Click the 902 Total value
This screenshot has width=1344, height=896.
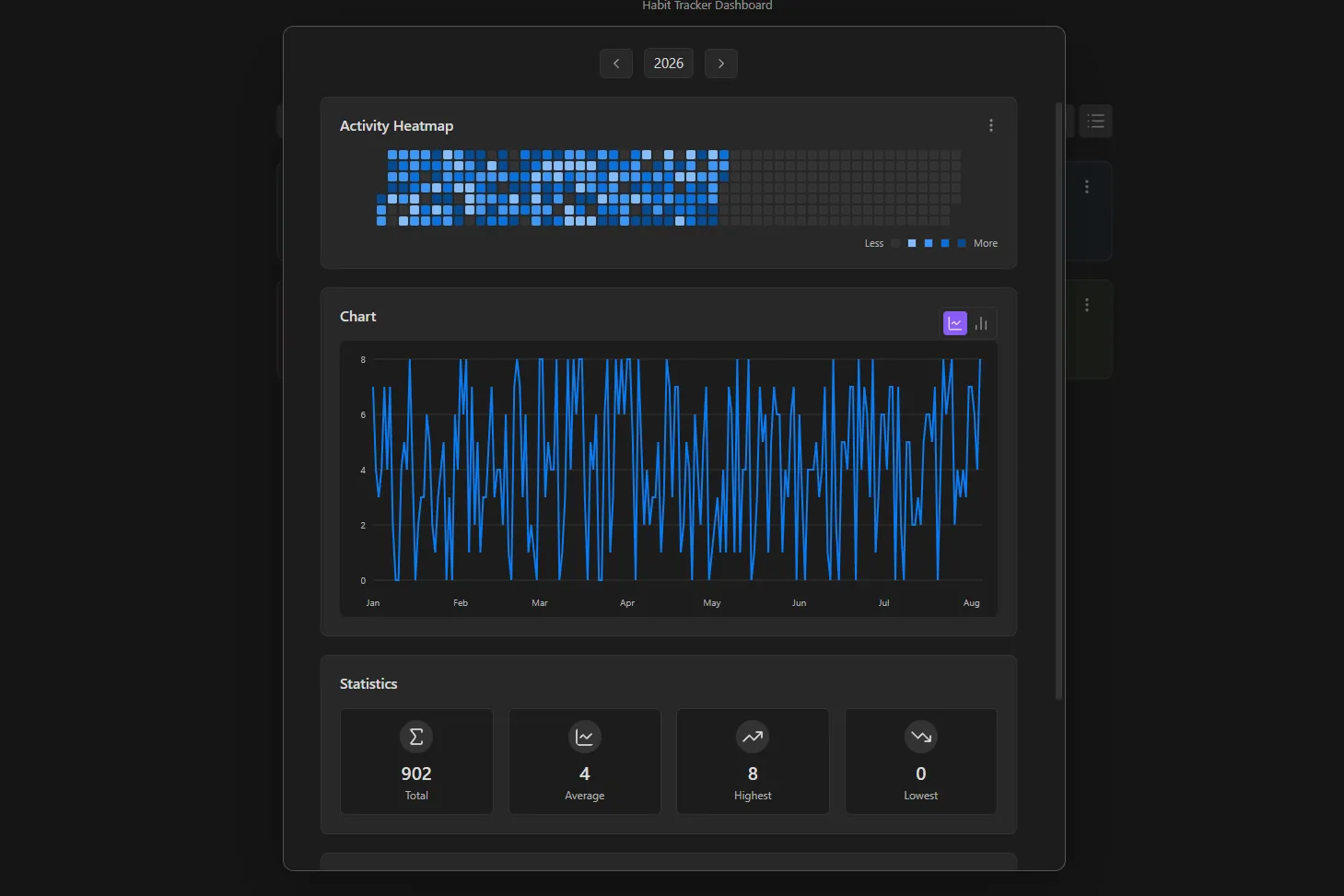(x=416, y=774)
